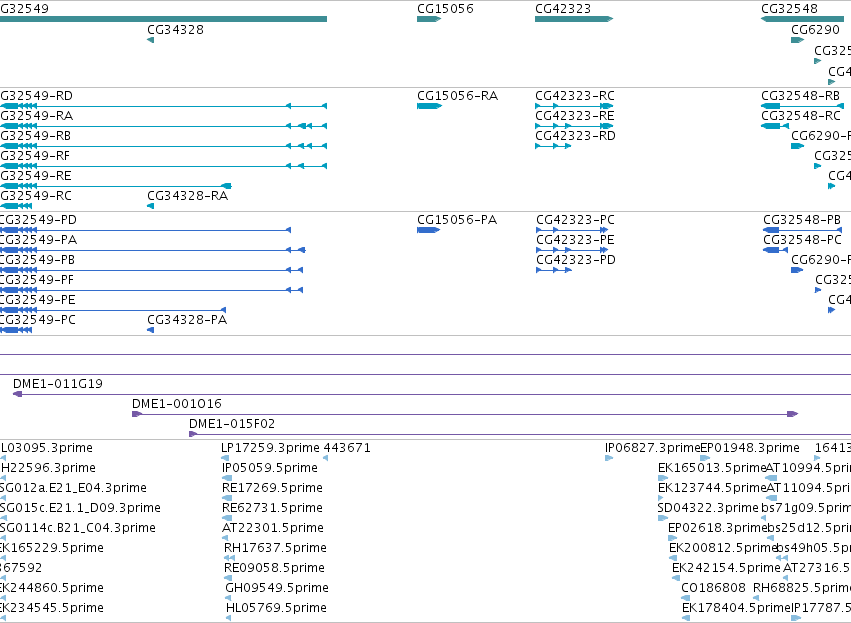Click the CG32549-PD protein label
Screen dimensions: 851x623
(x=39, y=220)
